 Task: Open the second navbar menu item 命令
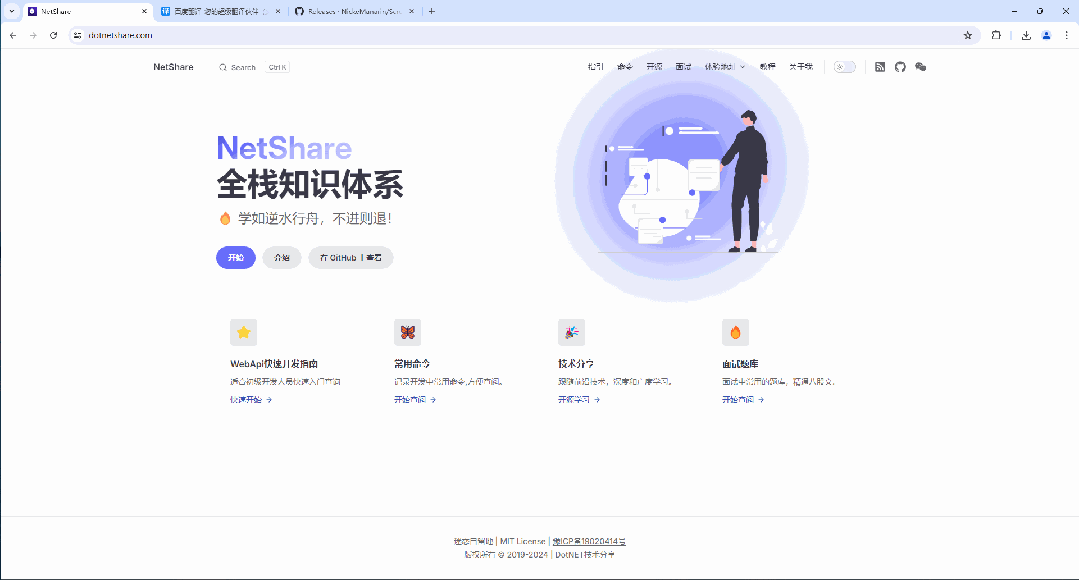[625, 67]
